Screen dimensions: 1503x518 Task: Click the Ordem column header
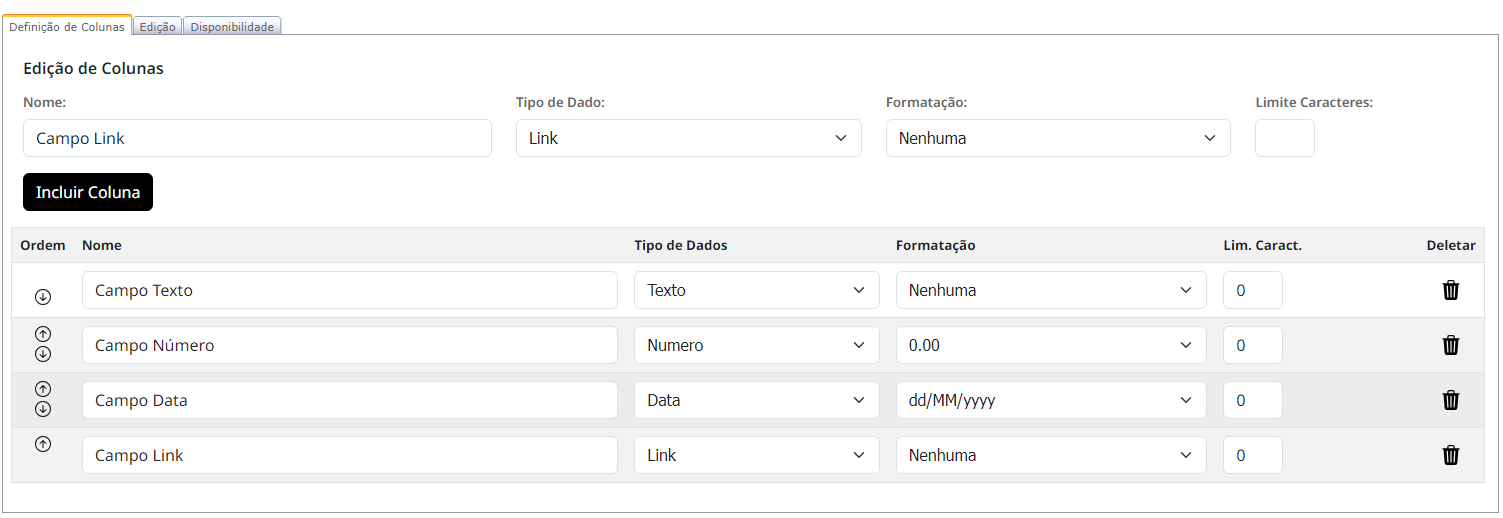(43, 245)
